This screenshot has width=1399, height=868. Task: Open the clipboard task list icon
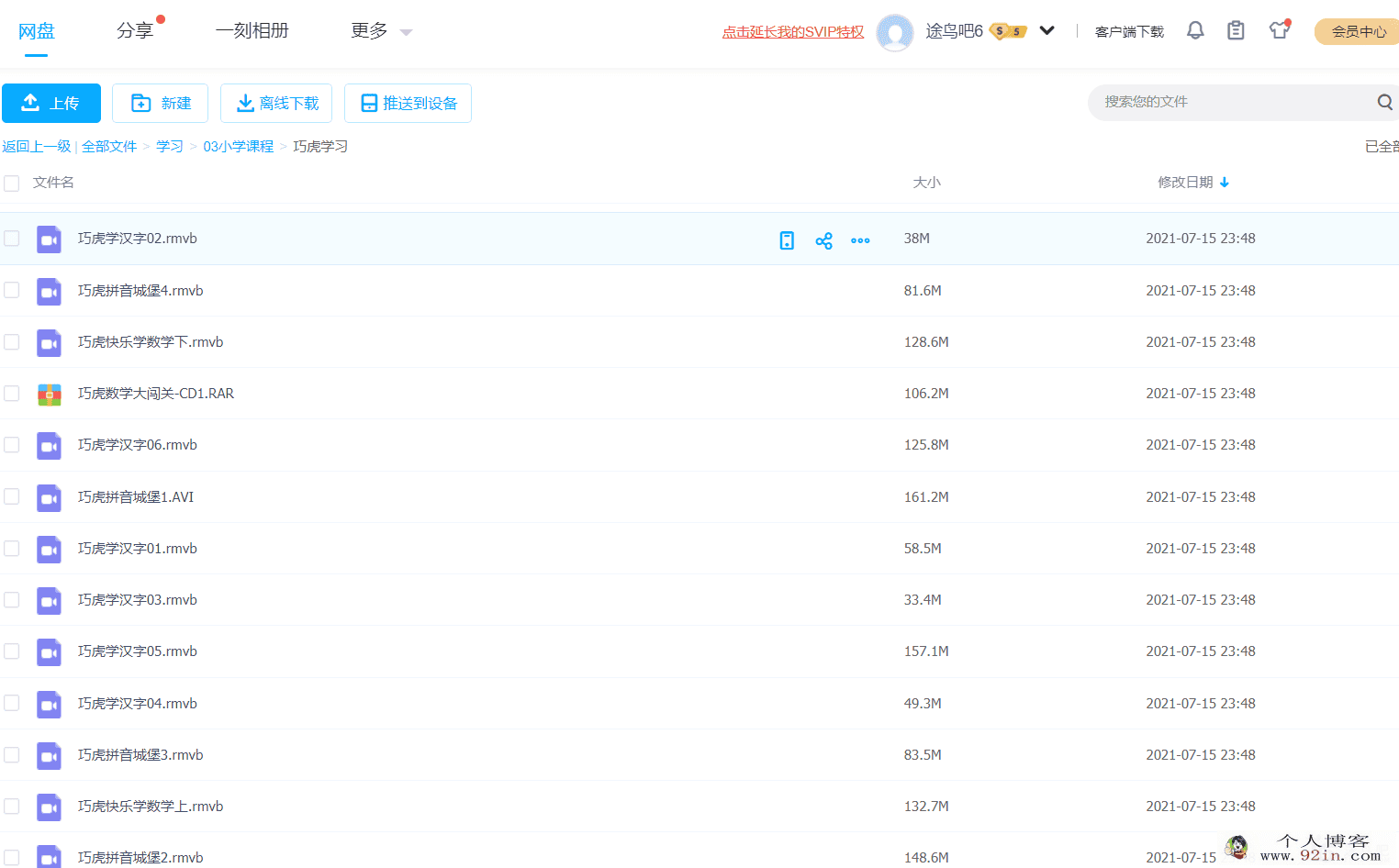pyautogui.click(x=1237, y=30)
